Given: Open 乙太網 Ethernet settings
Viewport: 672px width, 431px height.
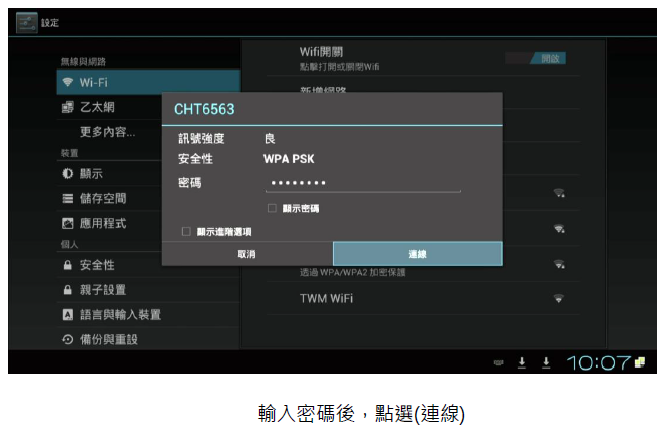Looking at the screenshot, I should click(x=102, y=107).
